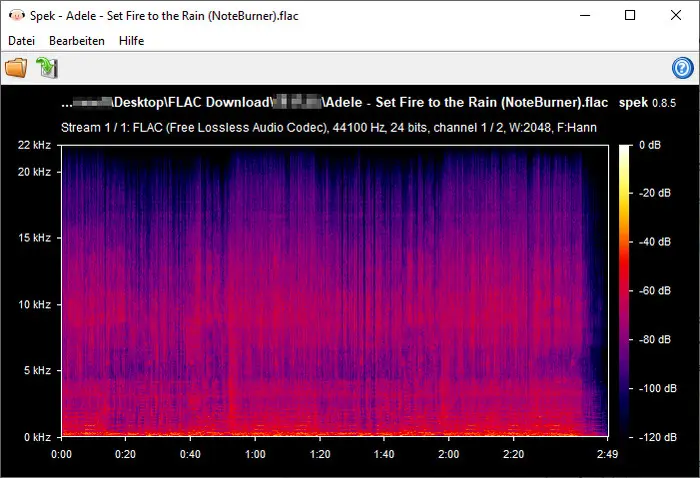Click the '-100 dB' scale label
The image size is (700, 478).
click(657, 388)
